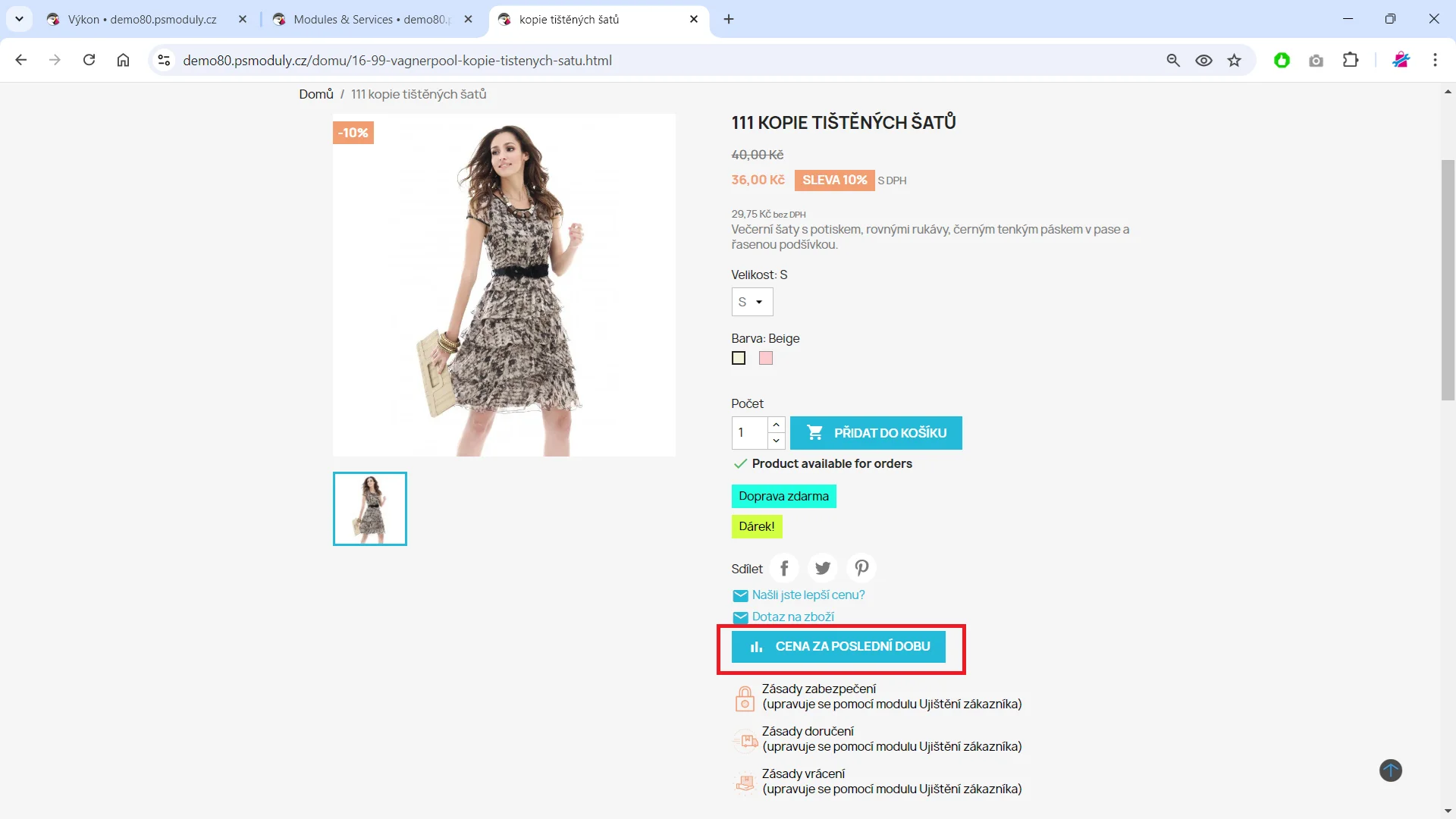This screenshot has width=1456, height=819.
Task: Decrease quantity with down arrow
Action: point(776,441)
